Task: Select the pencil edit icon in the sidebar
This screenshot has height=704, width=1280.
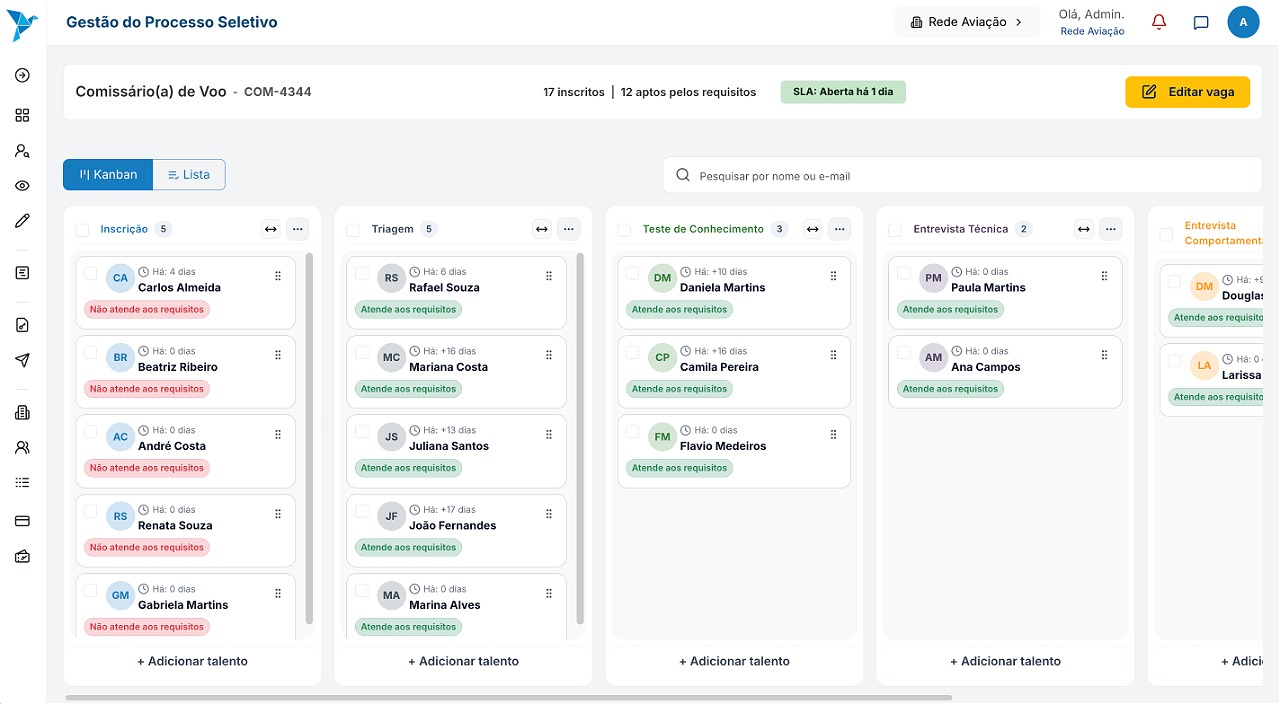Action: coord(22,222)
